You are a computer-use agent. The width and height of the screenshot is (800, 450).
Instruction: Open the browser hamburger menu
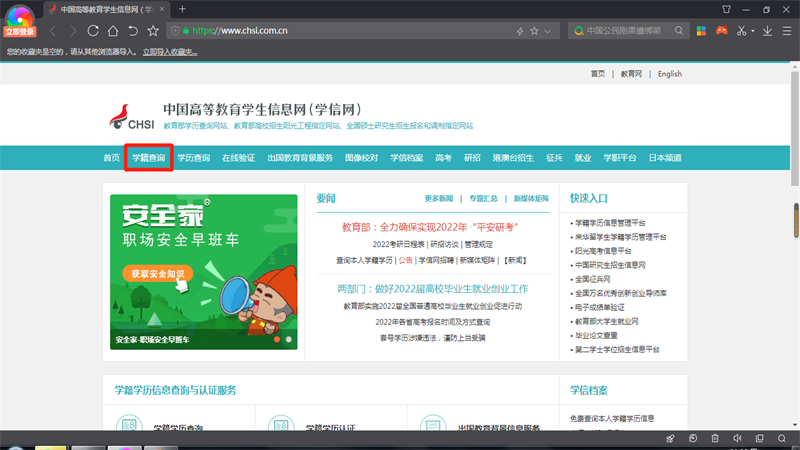pyautogui.click(x=787, y=31)
